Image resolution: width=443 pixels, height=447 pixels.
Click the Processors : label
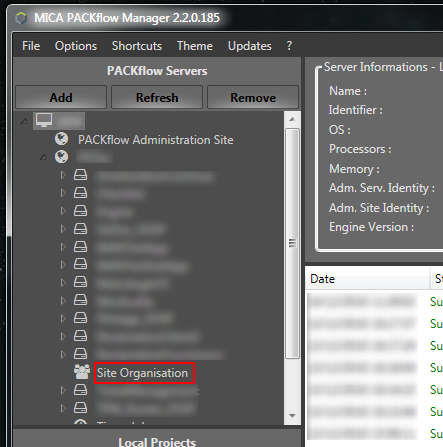pos(360,149)
